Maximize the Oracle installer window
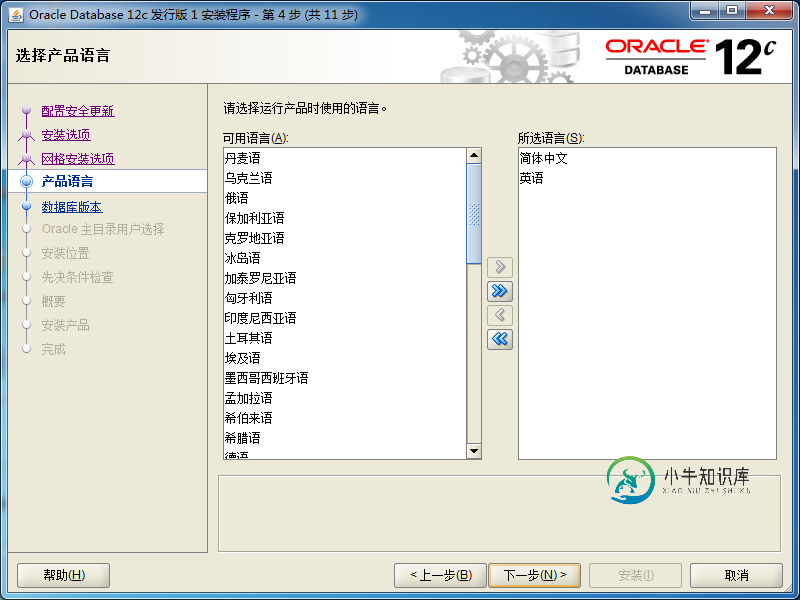800x600 pixels. pyautogui.click(x=732, y=11)
